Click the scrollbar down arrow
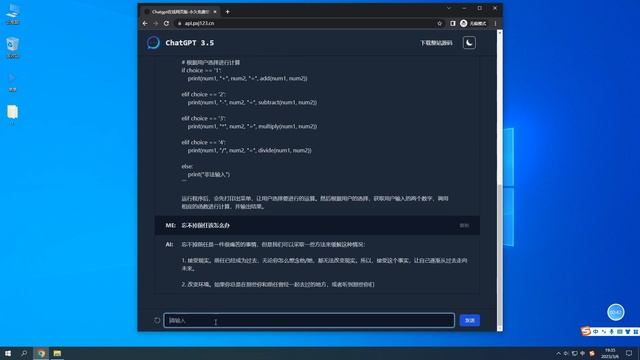 click(500, 329)
